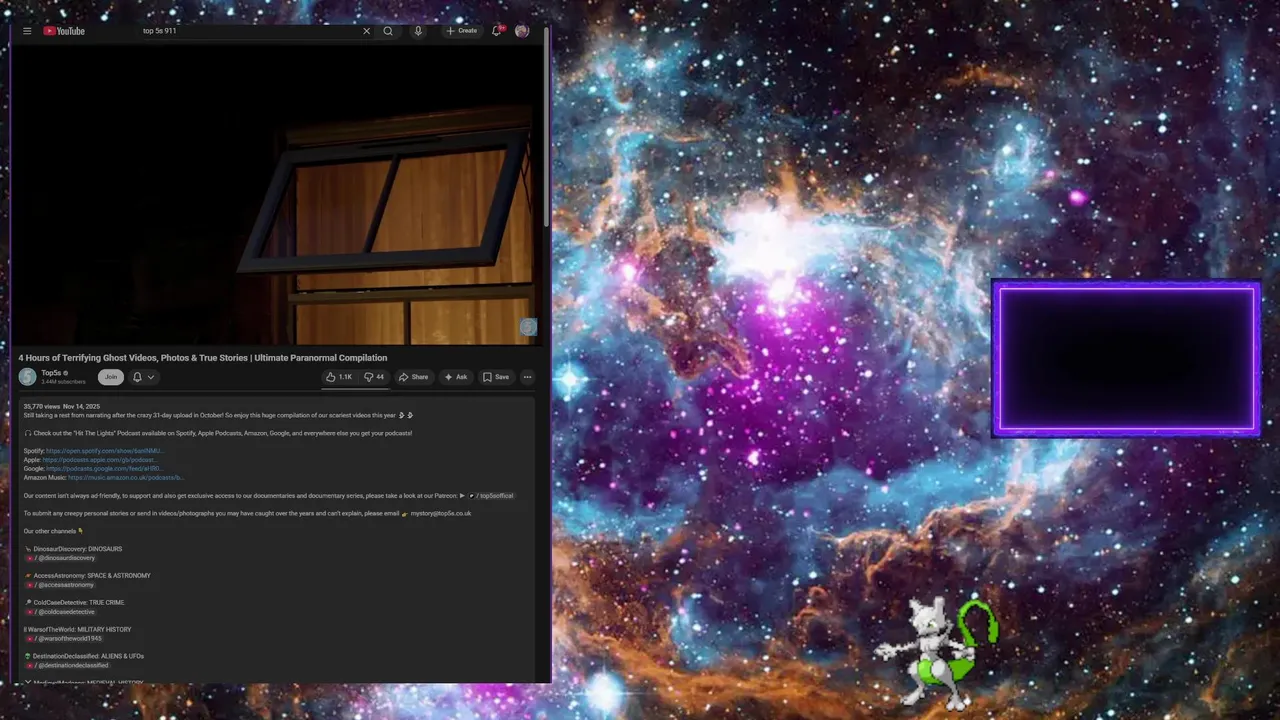Open the Amazon Music podcast link
Image resolution: width=1280 pixels, height=720 pixels.
click(x=126, y=478)
